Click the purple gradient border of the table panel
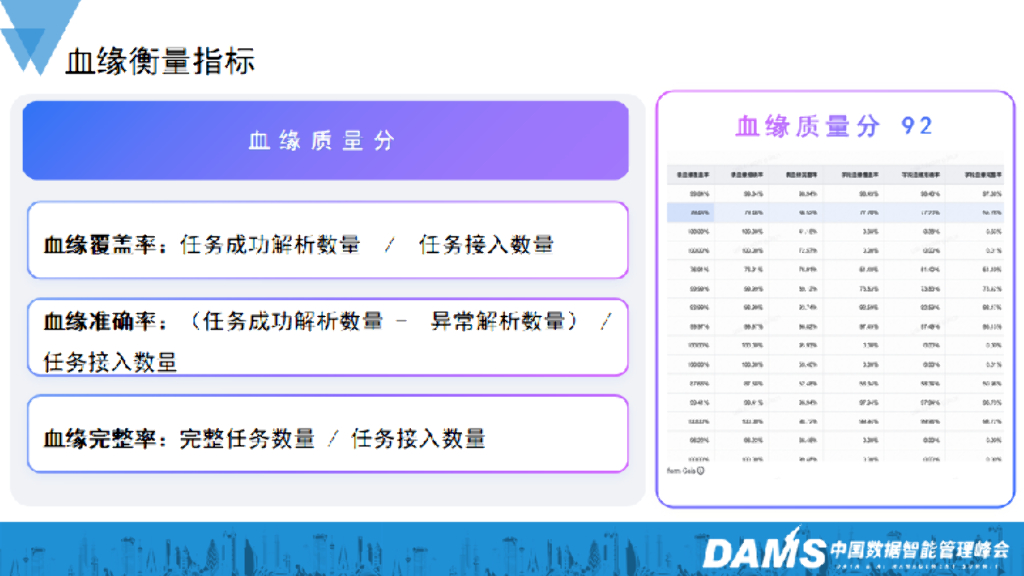The width and height of the screenshot is (1024, 576). pyautogui.click(x=661, y=290)
